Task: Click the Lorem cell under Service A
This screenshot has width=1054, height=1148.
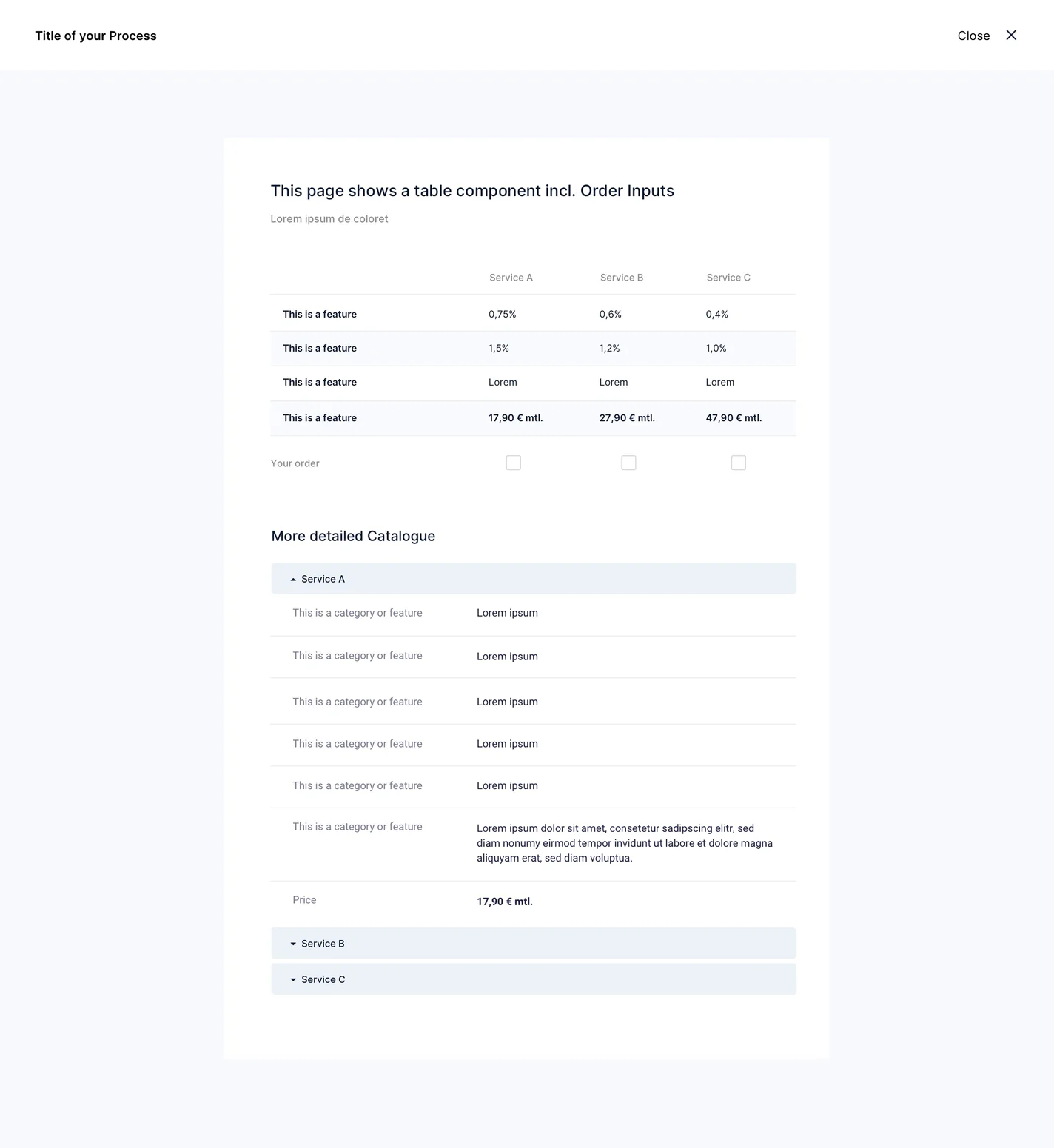Action: 503,382
